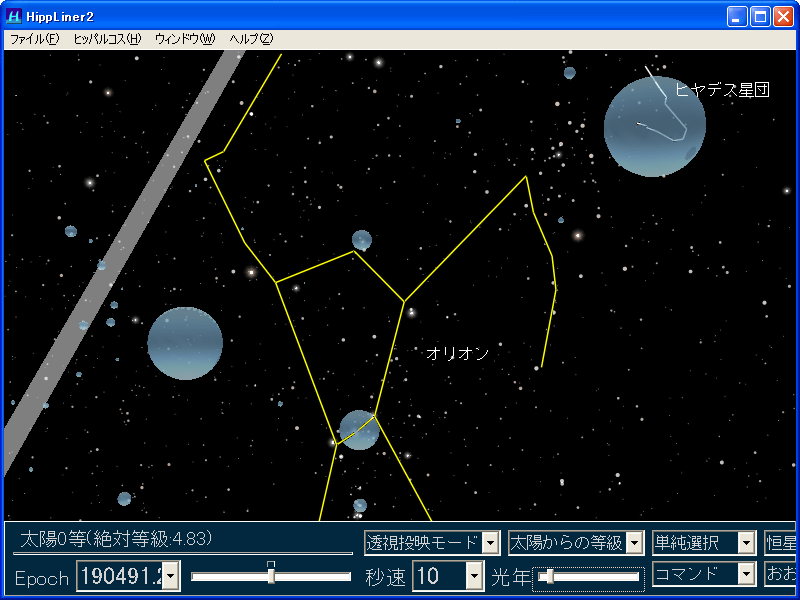The height and width of the screenshot is (600, 800).
Task: Click the small star sphere at Orion's head
Action: click(x=362, y=240)
